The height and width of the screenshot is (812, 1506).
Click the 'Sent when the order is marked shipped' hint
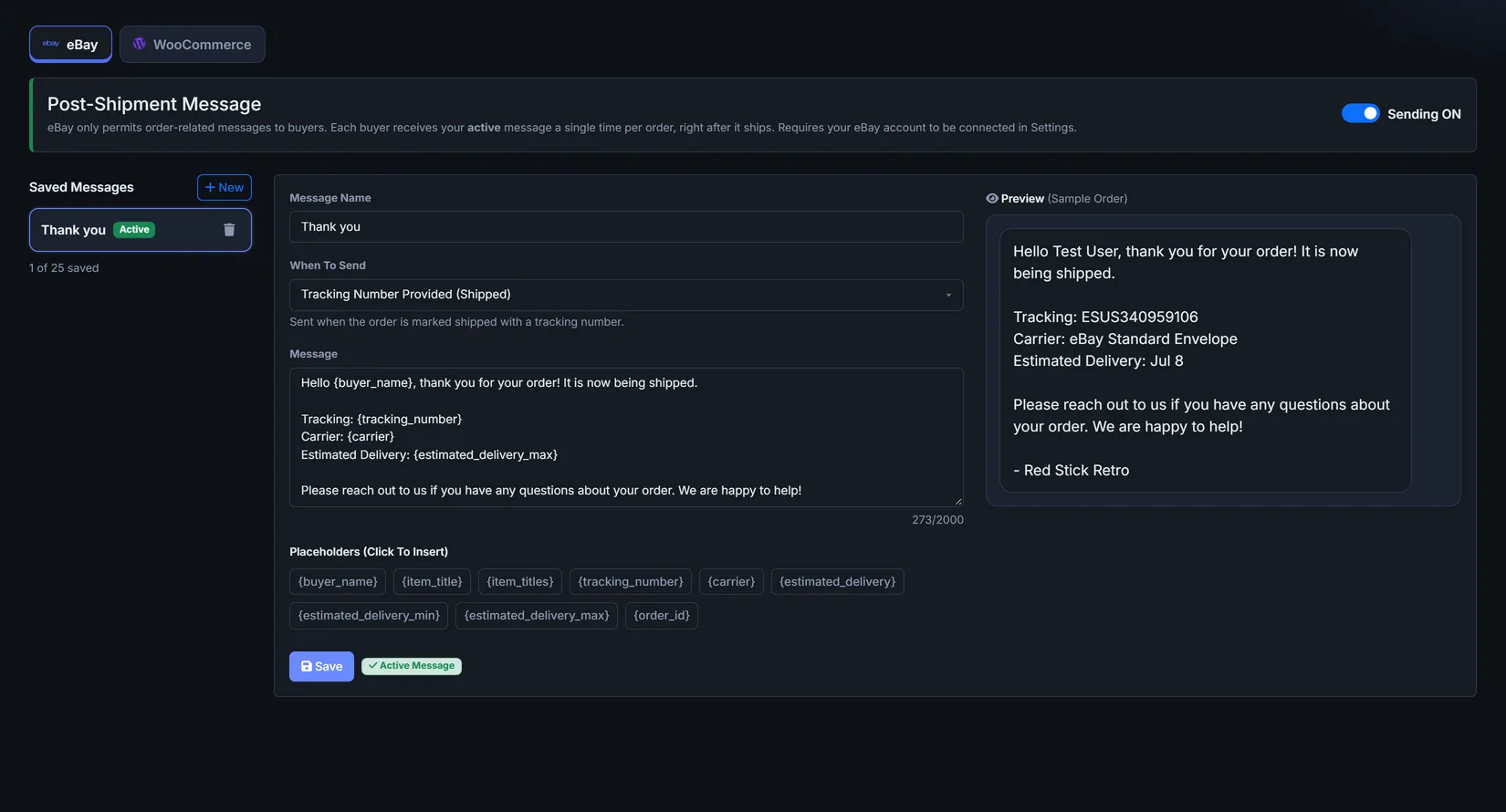pyautogui.click(x=456, y=322)
